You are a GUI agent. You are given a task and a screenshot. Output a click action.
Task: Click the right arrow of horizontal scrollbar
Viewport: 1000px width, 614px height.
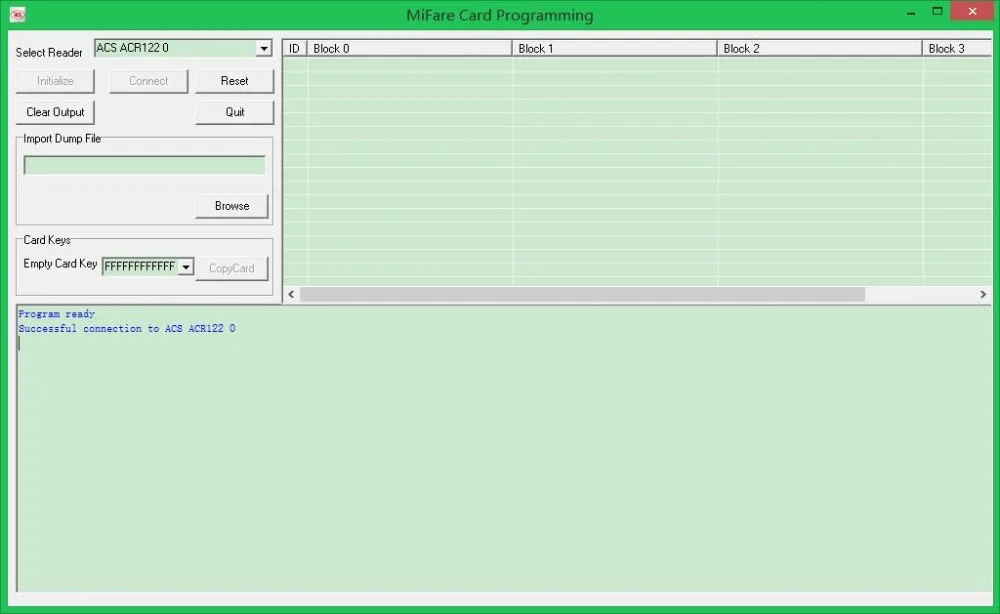pos(983,294)
